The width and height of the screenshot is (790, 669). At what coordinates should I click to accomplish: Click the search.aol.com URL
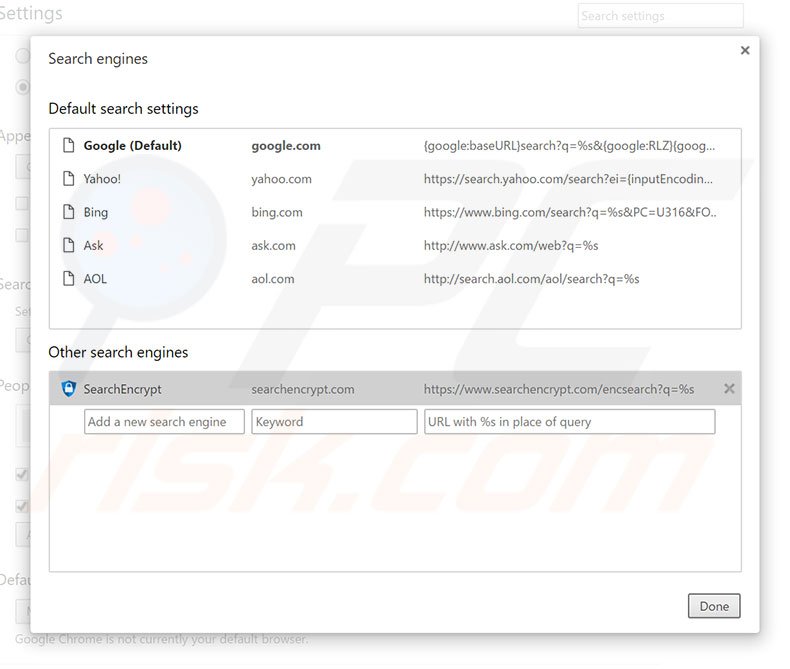click(x=532, y=279)
